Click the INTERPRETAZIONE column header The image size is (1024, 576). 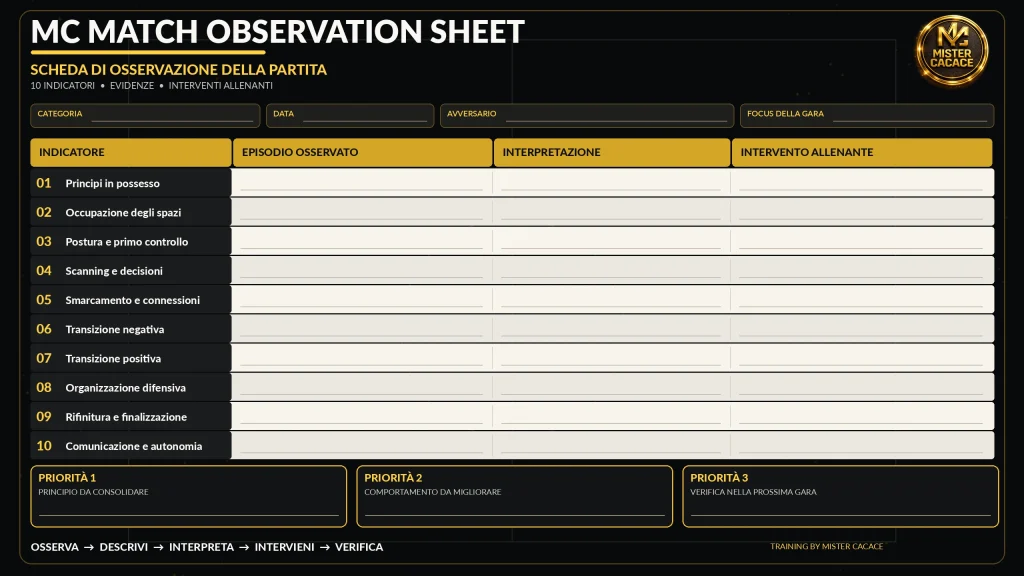[612, 152]
